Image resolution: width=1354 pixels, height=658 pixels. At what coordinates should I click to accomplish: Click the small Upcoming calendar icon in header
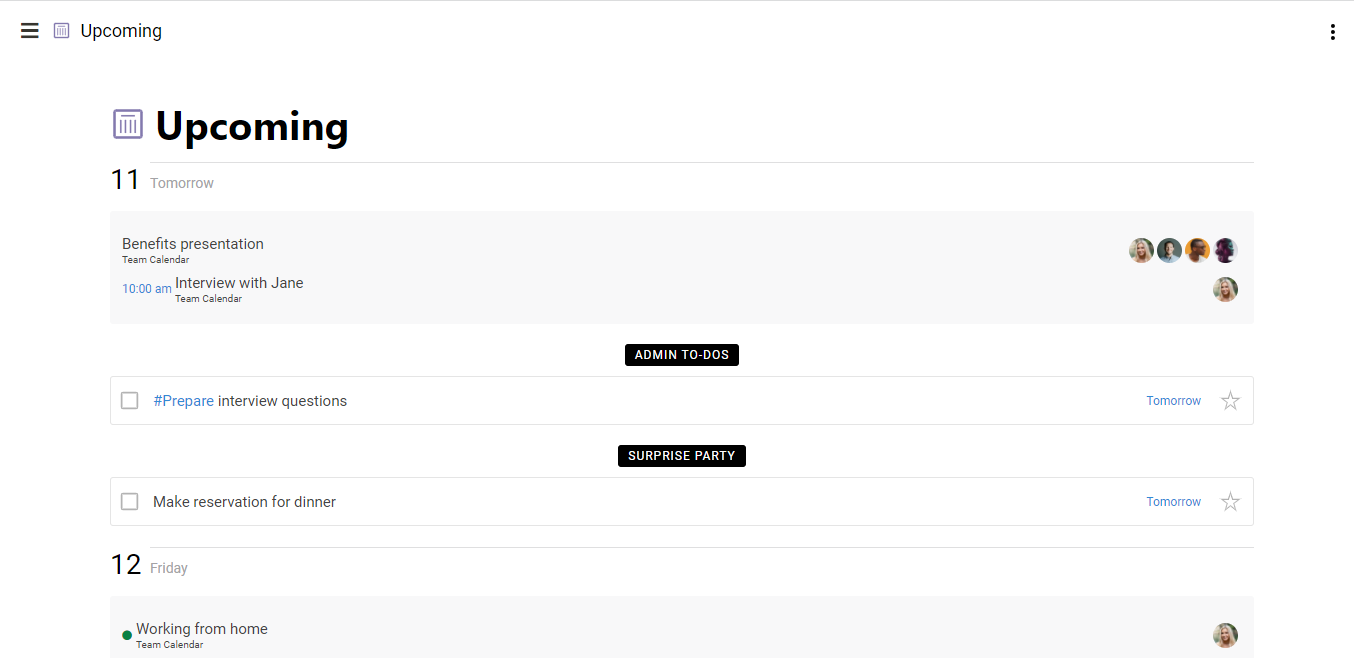tap(62, 31)
